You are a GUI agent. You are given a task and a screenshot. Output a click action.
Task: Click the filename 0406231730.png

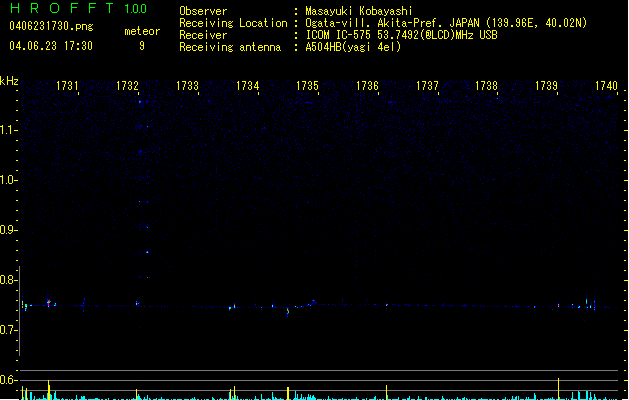click(x=51, y=26)
